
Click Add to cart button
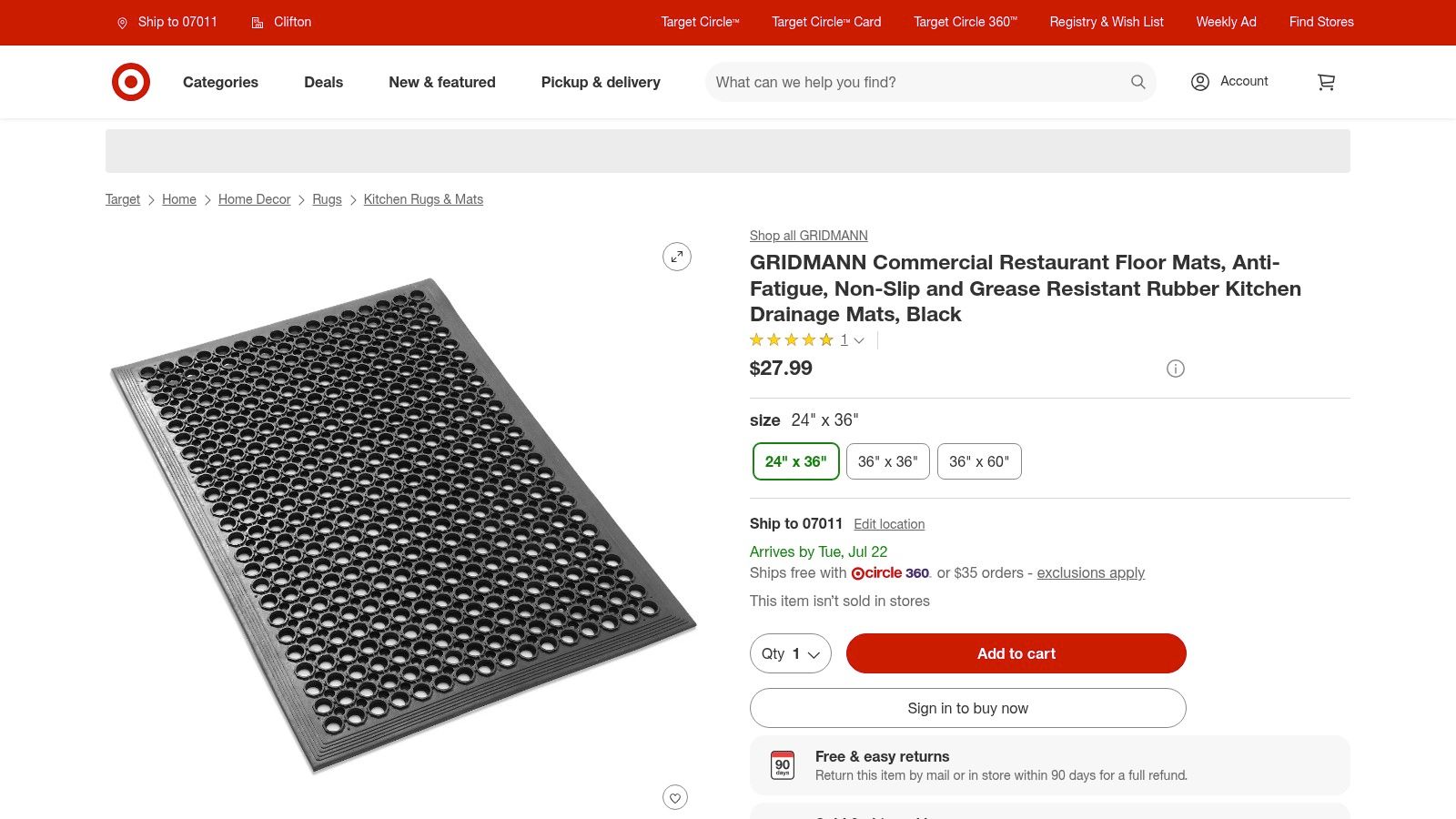tap(1016, 653)
